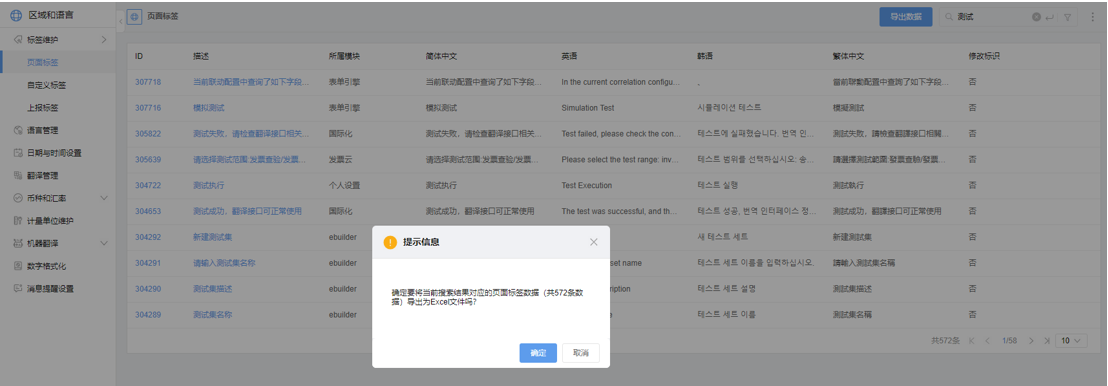
Task: Collapse the sidebar using the left chevron handle
Action: click(120, 21)
